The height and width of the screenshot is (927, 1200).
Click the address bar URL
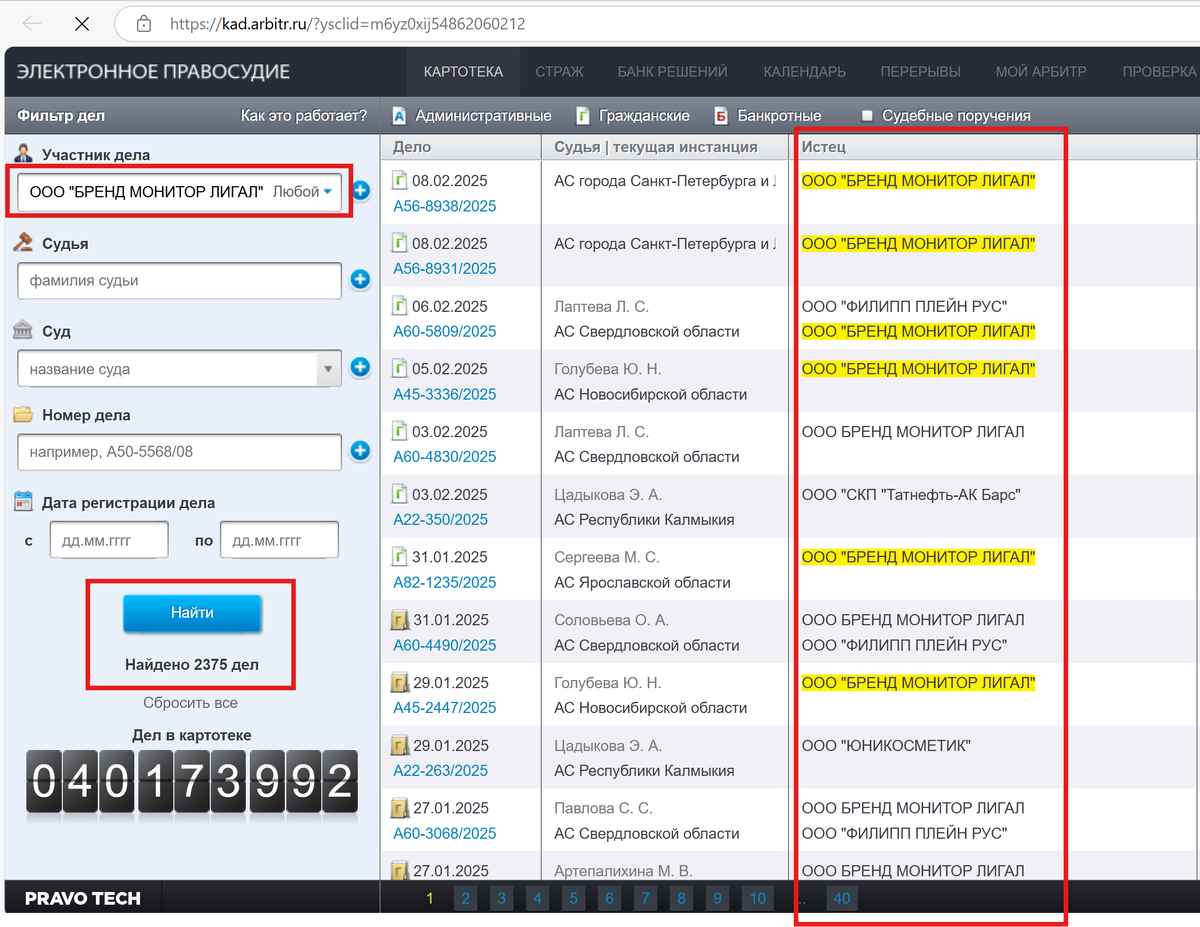pos(347,23)
